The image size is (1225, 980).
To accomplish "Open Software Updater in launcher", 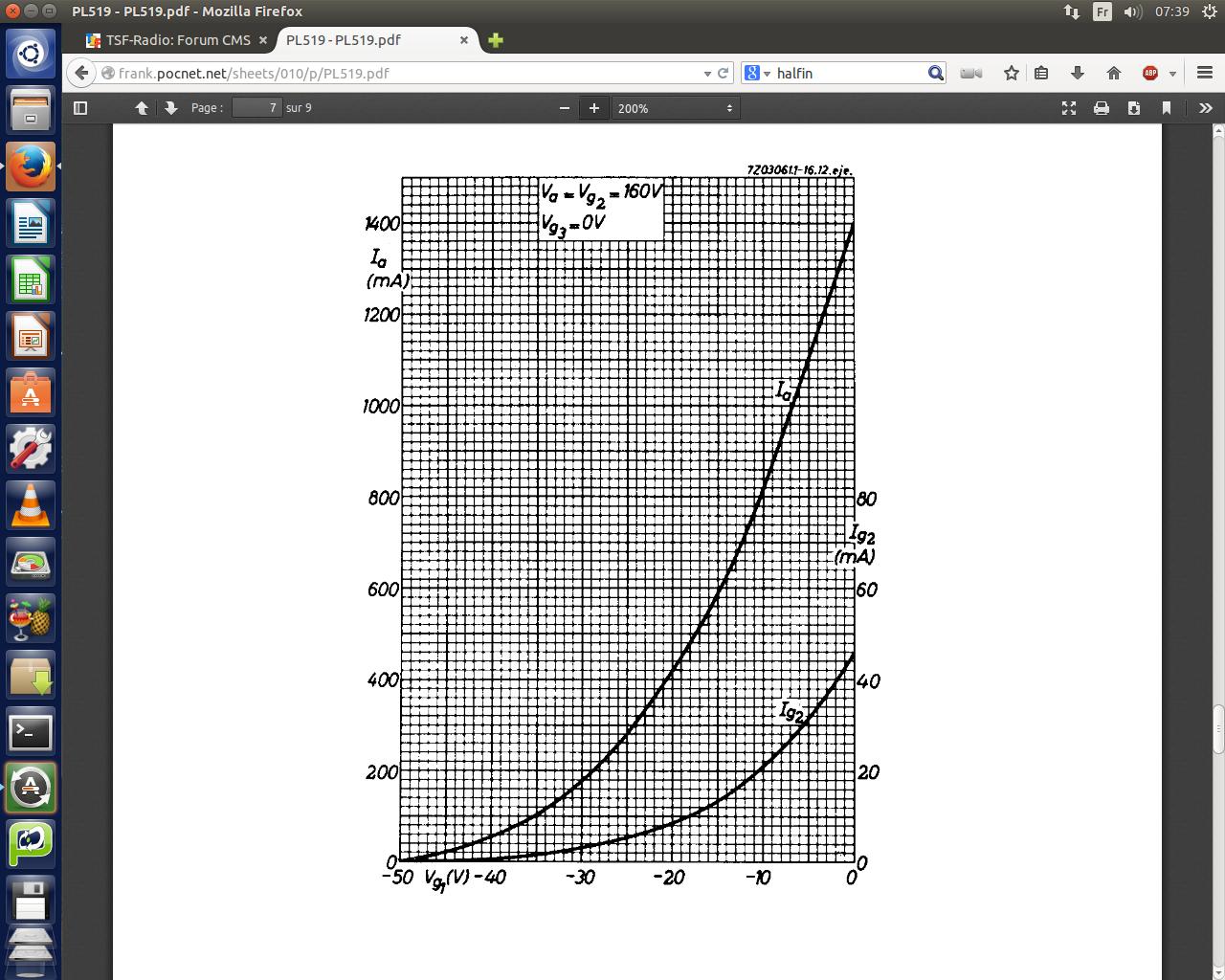I will [31, 789].
